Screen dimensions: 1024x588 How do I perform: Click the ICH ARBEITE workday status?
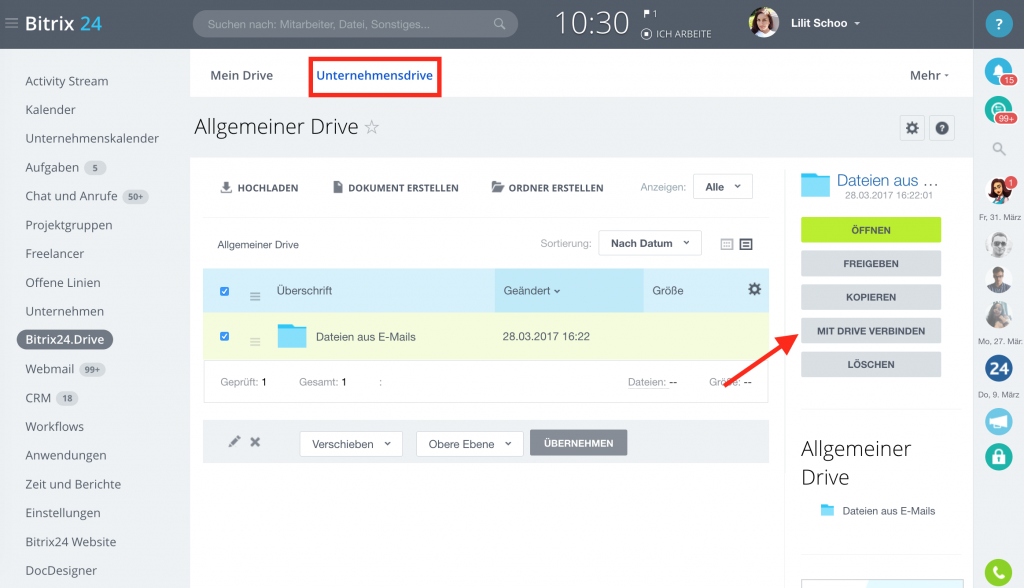[677, 34]
